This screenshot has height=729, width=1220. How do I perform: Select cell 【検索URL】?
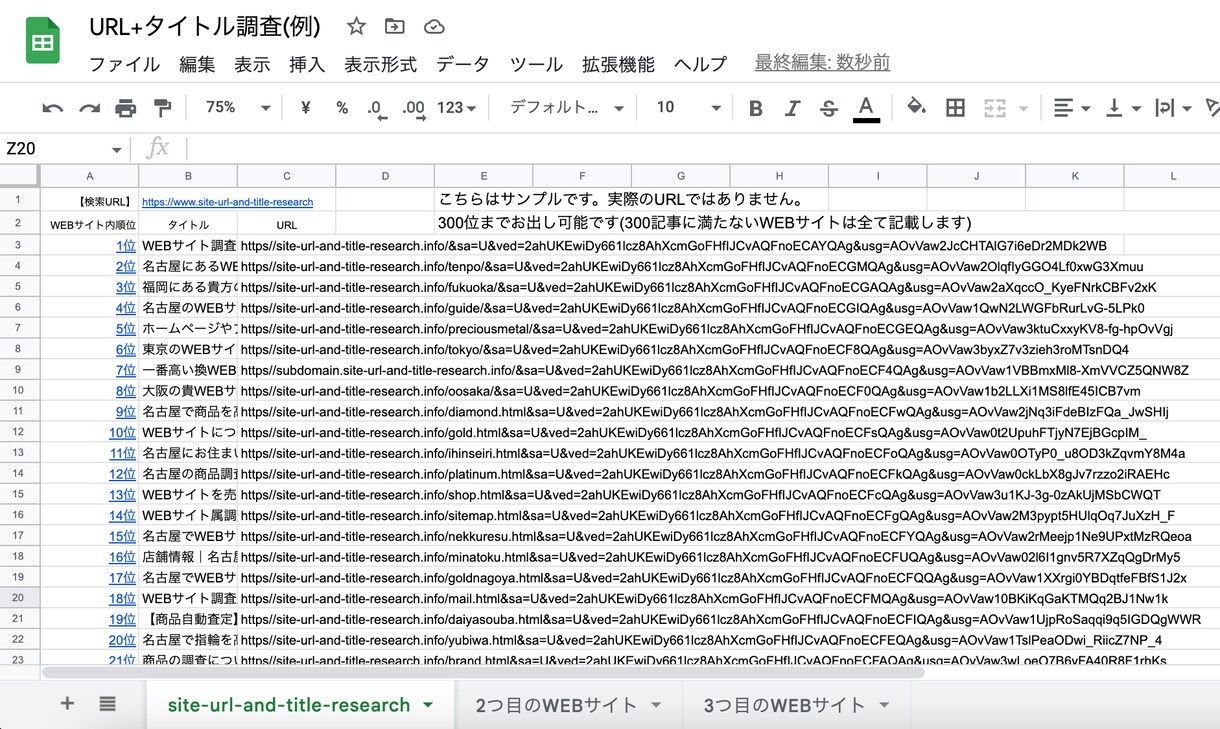coord(90,202)
